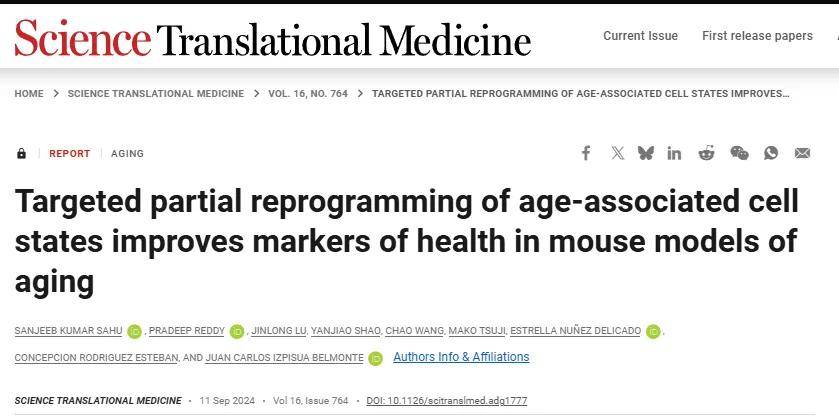Share article via Bluesky butterfly icon
The image size is (839, 418).
coord(646,154)
